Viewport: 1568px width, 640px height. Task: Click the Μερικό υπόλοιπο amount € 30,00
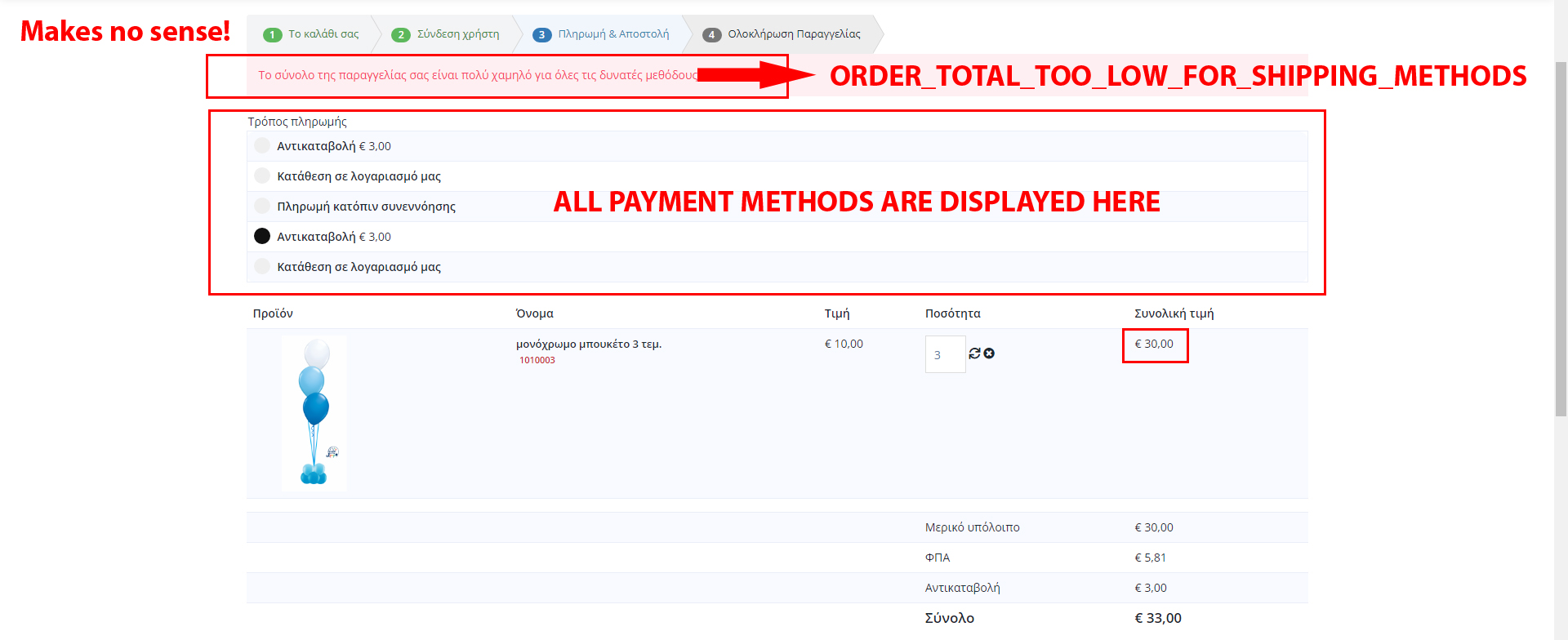[x=1154, y=527]
